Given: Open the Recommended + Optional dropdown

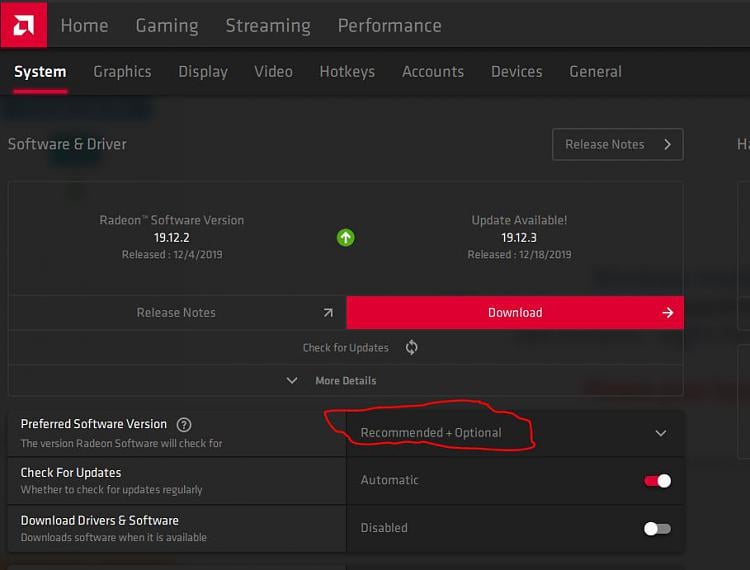Looking at the screenshot, I should pyautogui.click(x=515, y=433).
